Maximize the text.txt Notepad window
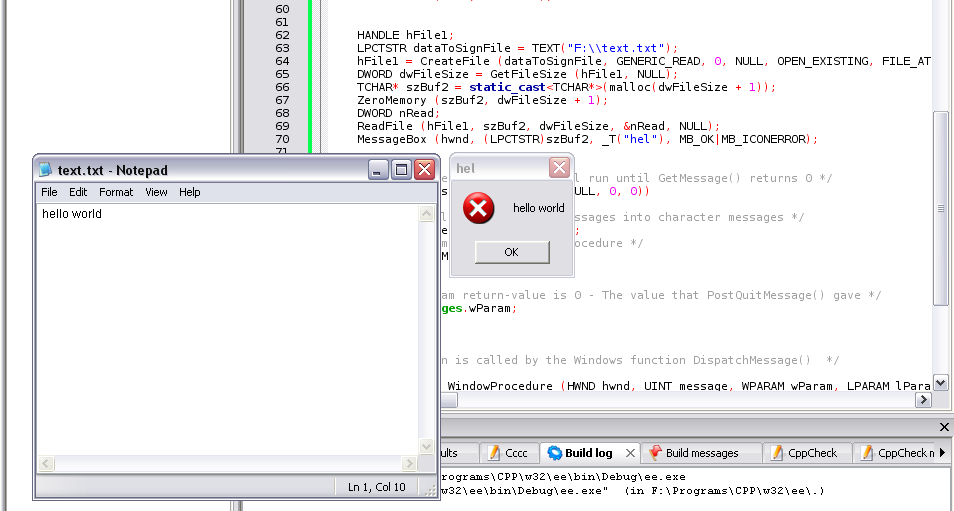Screen dimensions: 954x511 (x=401, y=170)
